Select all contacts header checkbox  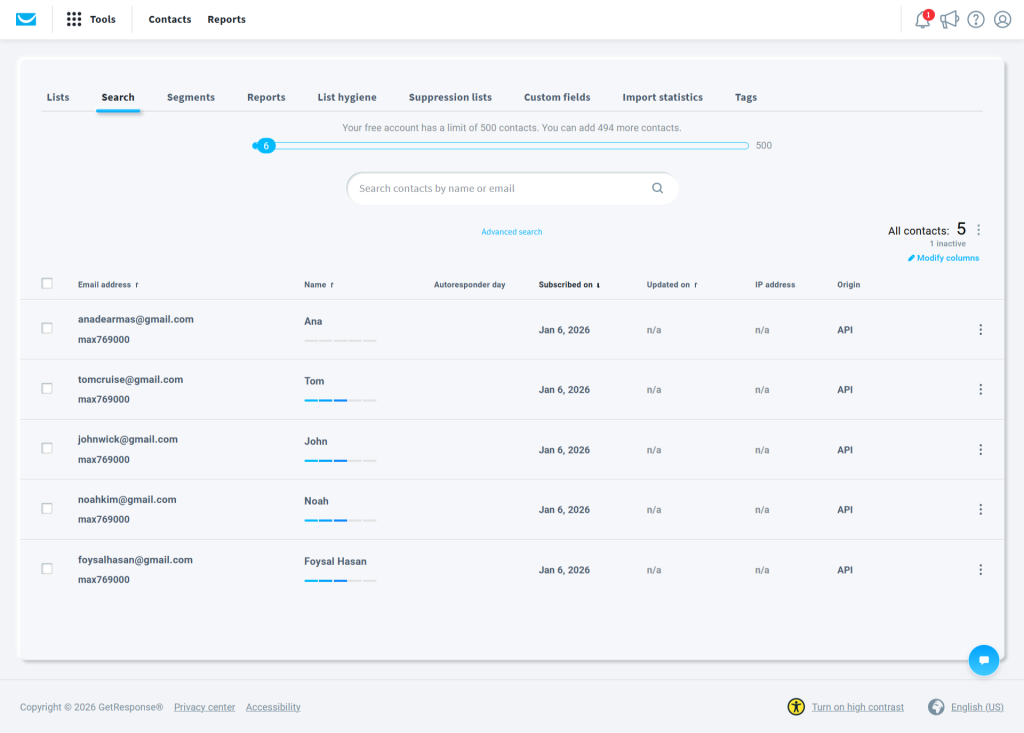pyautogui.click(x=47, y=284)
